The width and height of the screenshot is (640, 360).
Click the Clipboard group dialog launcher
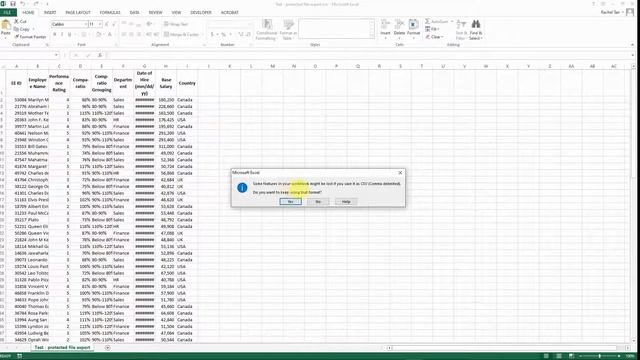47,44
